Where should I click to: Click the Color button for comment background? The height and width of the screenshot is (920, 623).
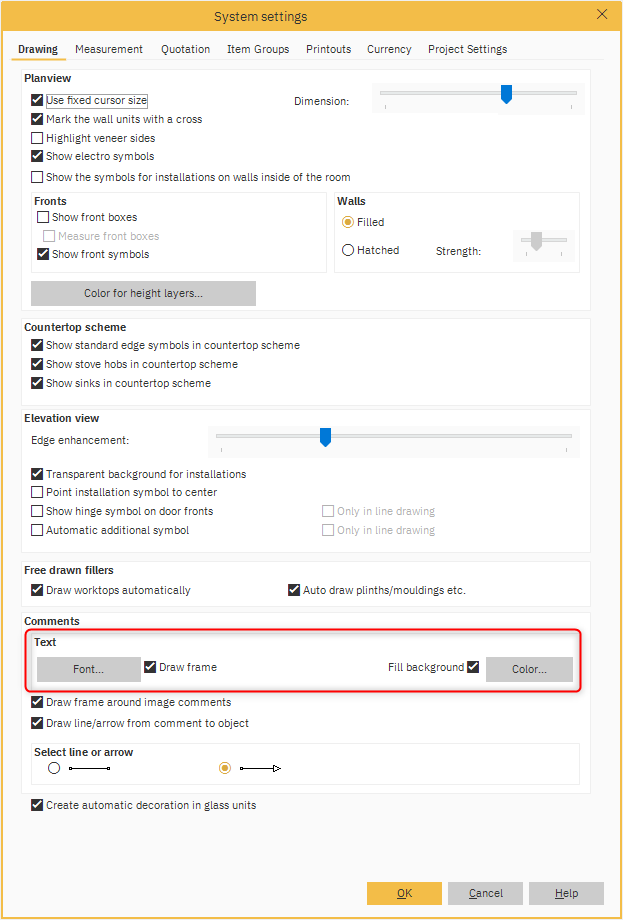point(529,669)
